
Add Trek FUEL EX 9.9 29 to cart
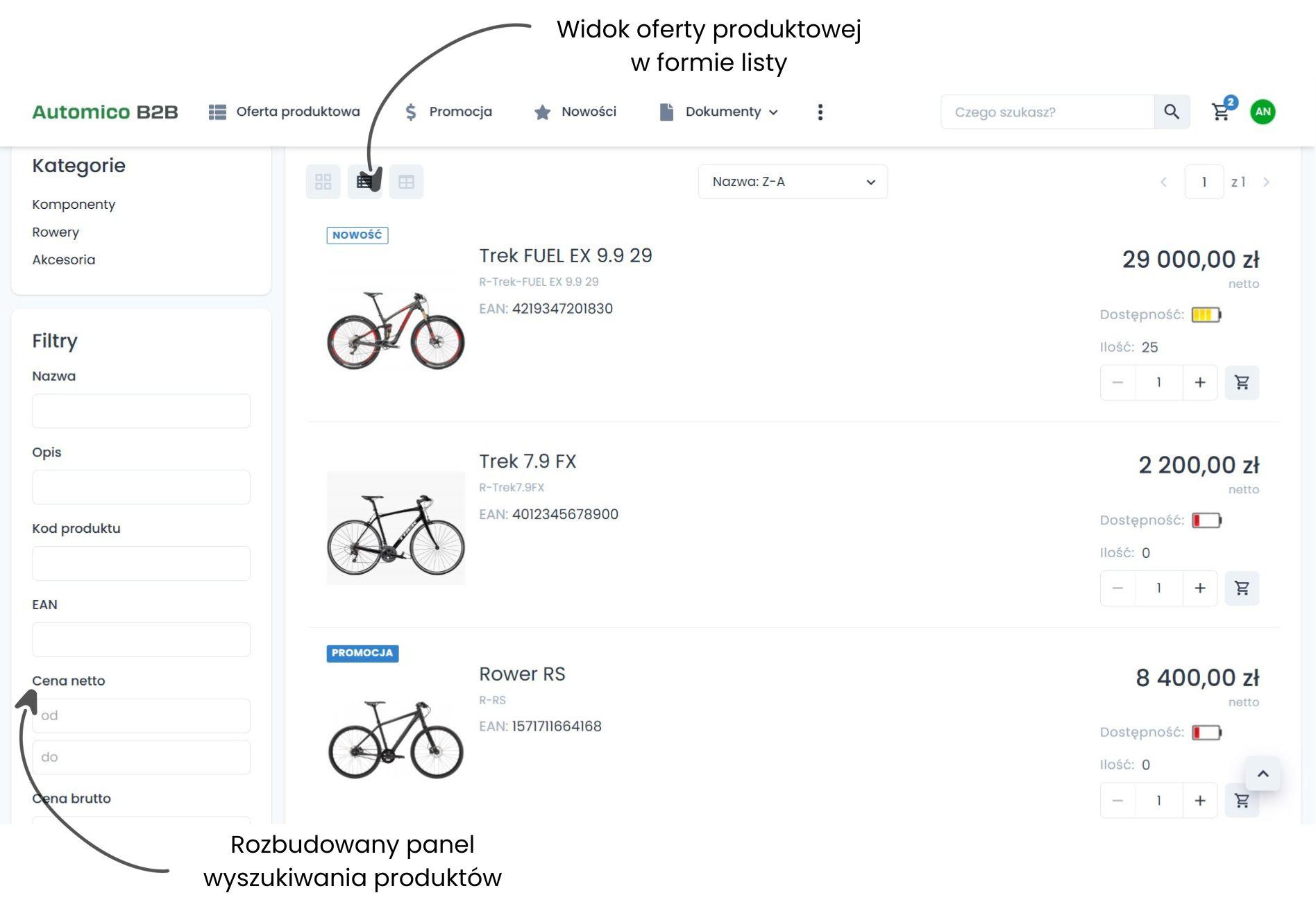(x=1242, y=382)
